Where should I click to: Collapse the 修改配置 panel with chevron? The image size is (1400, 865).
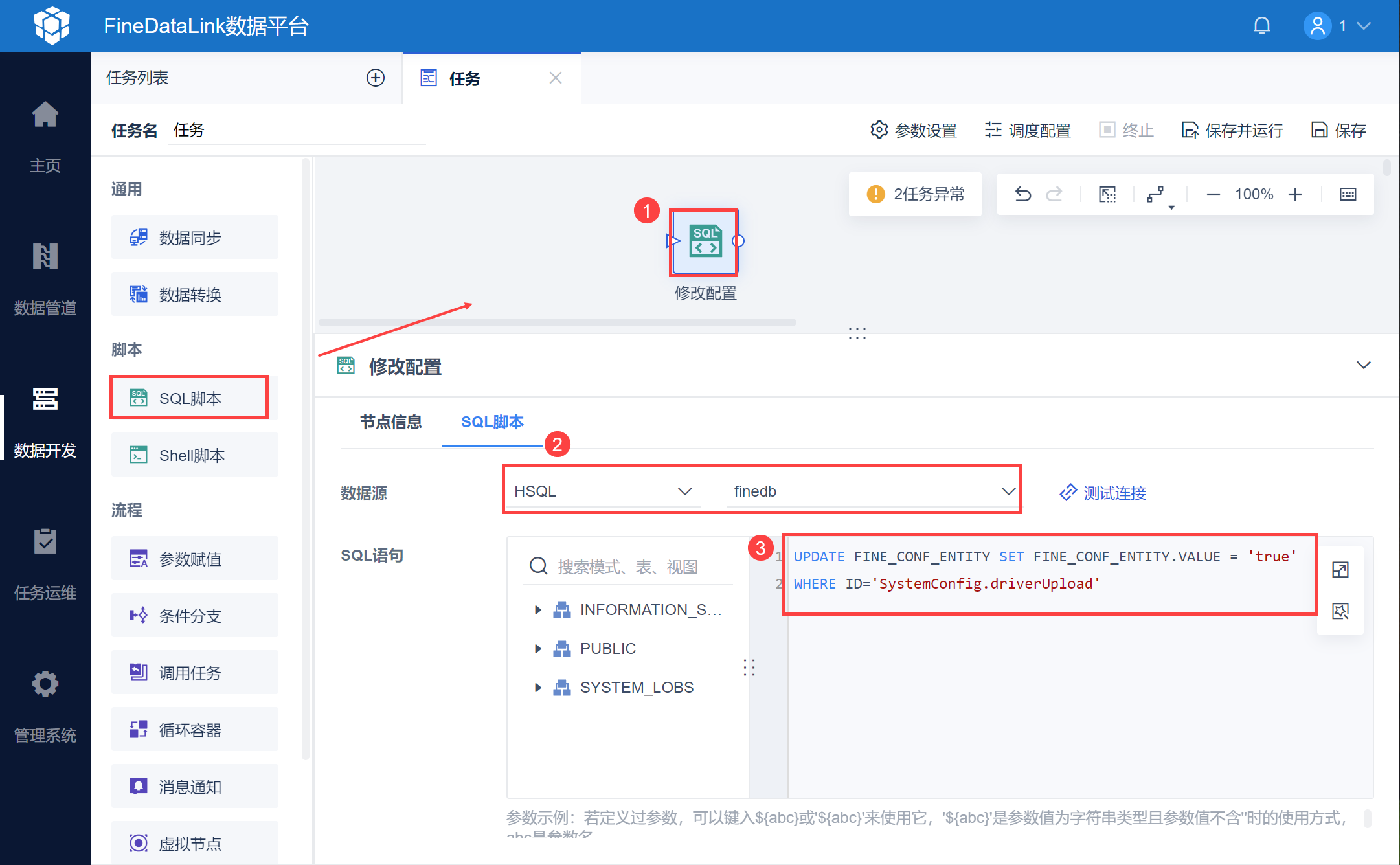[x=1363, y=365]
